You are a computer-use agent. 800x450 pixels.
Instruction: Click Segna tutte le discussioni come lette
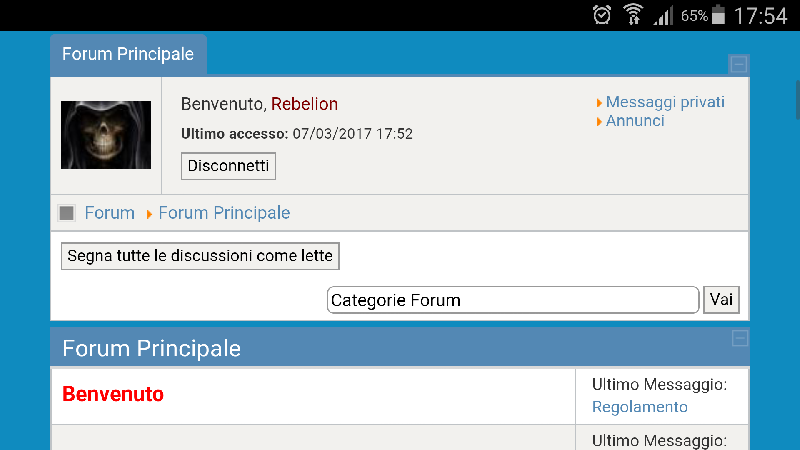200,256
